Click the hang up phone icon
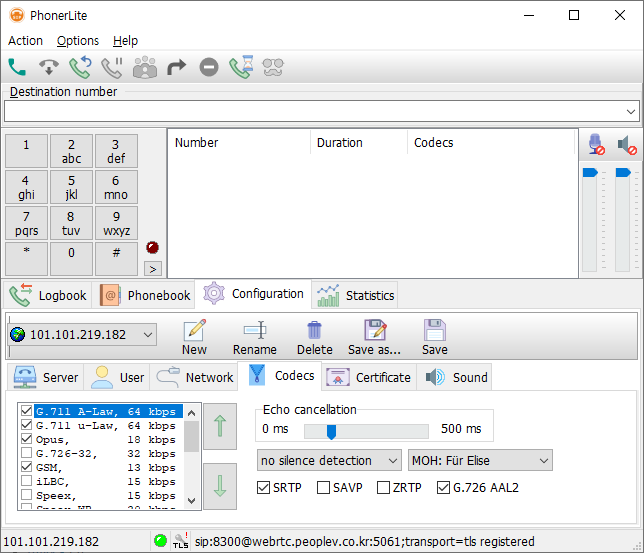Viewport: 644px width, 553px height. pyautogui.click(x=48, y=67)
